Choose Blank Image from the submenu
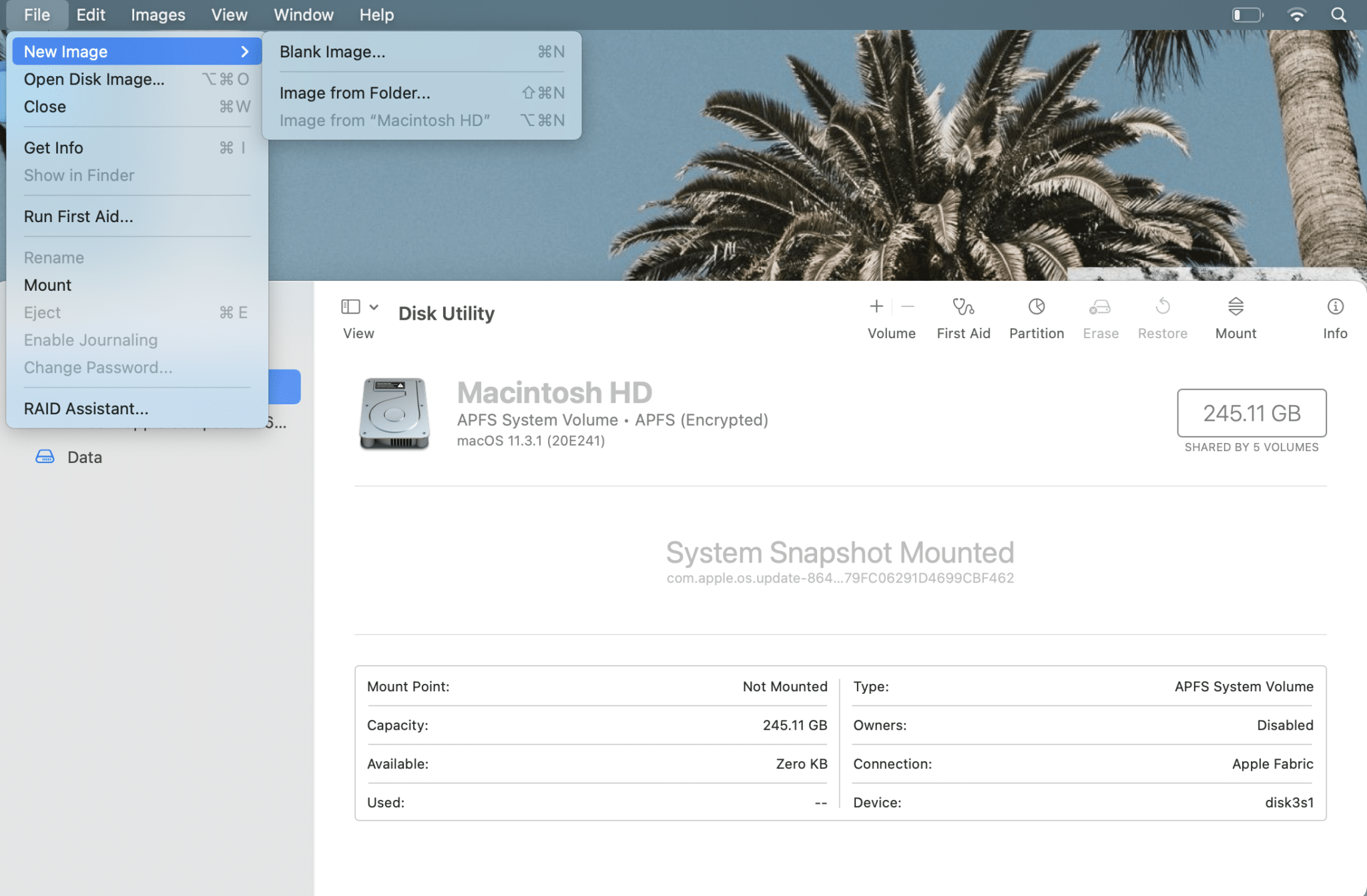 coord(332,51)
